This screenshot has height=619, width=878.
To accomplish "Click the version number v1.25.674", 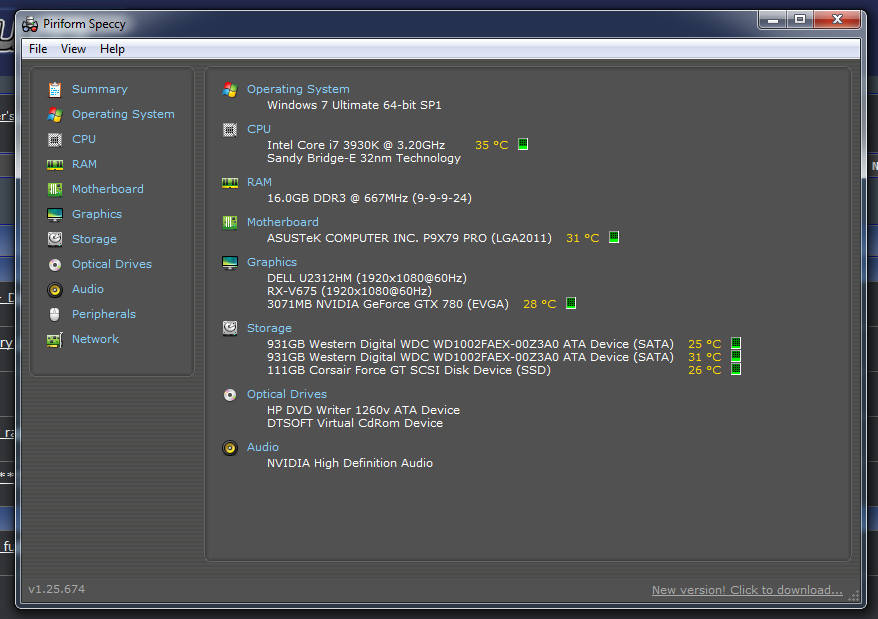I will tap(57, 589).
